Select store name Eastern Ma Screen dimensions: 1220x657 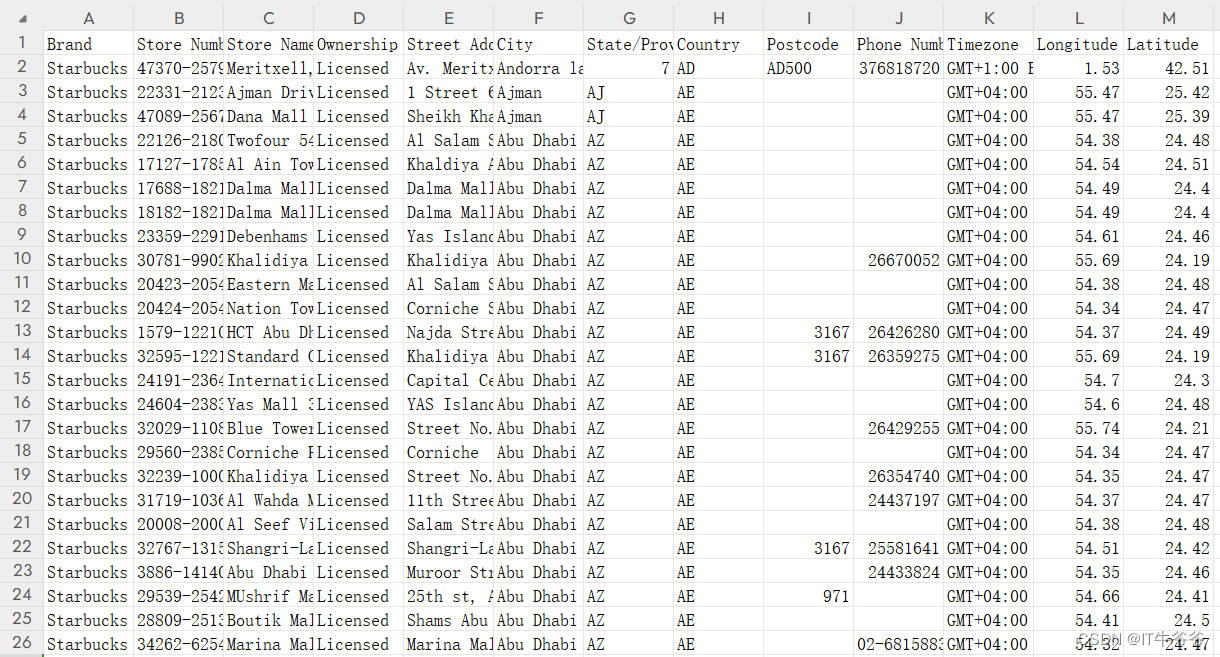[x=268, y=284]
